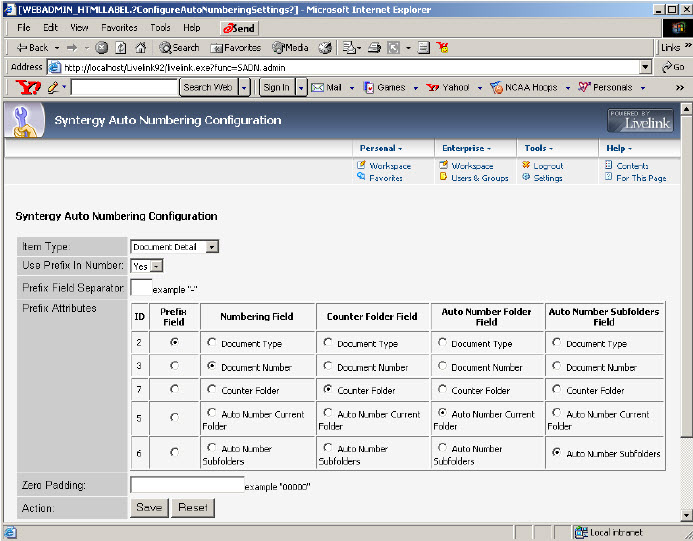Select Prefix Field radio for ID 7
The image size is (693, 541).
(x=175, y=390)
